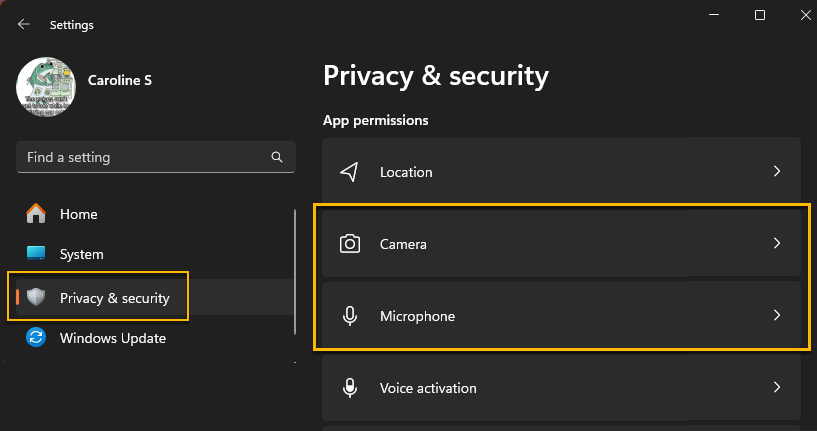Image resolution: width=817 pixels, height=431 pixels.
Task: Close the Settings window
Action: pos(806,15)
